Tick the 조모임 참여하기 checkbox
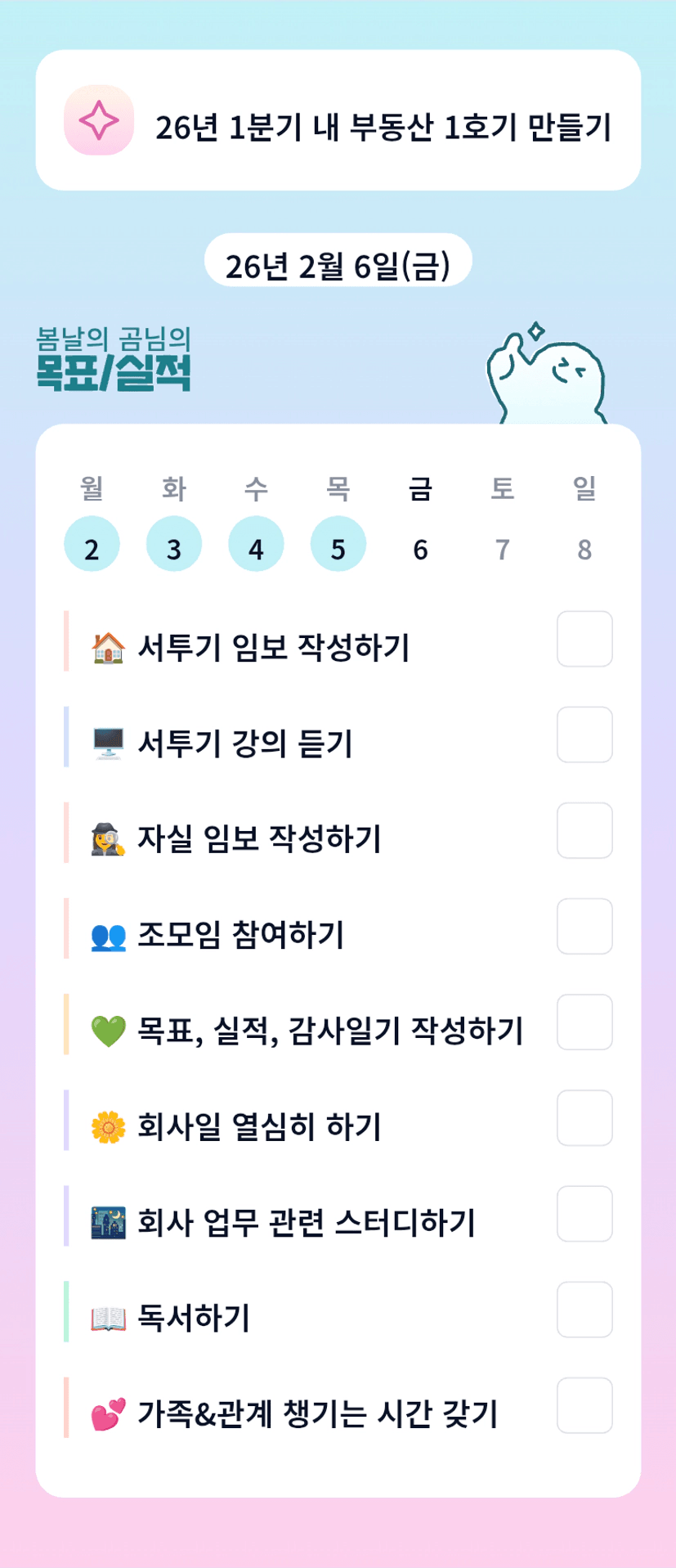 tap(584, 926)
